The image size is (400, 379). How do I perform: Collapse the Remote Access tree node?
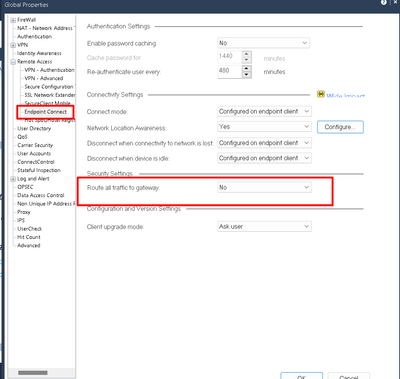13,62
